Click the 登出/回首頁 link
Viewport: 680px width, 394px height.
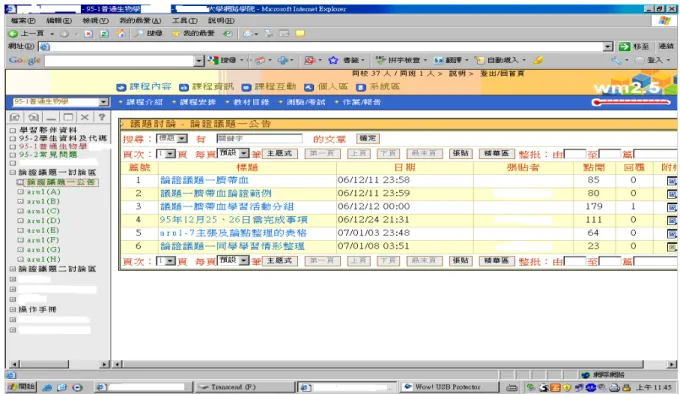(x=502, y=74)
